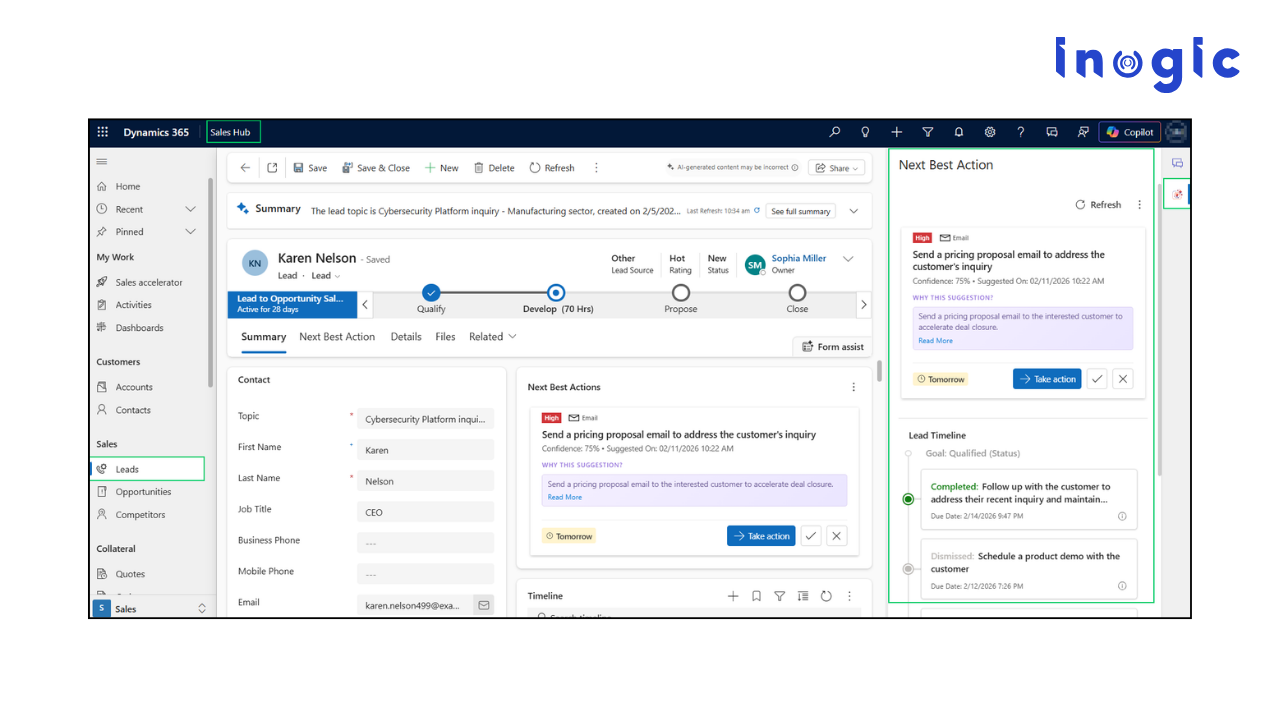
Task: Click the user profile avatar
Action: tap(1177, 132)
